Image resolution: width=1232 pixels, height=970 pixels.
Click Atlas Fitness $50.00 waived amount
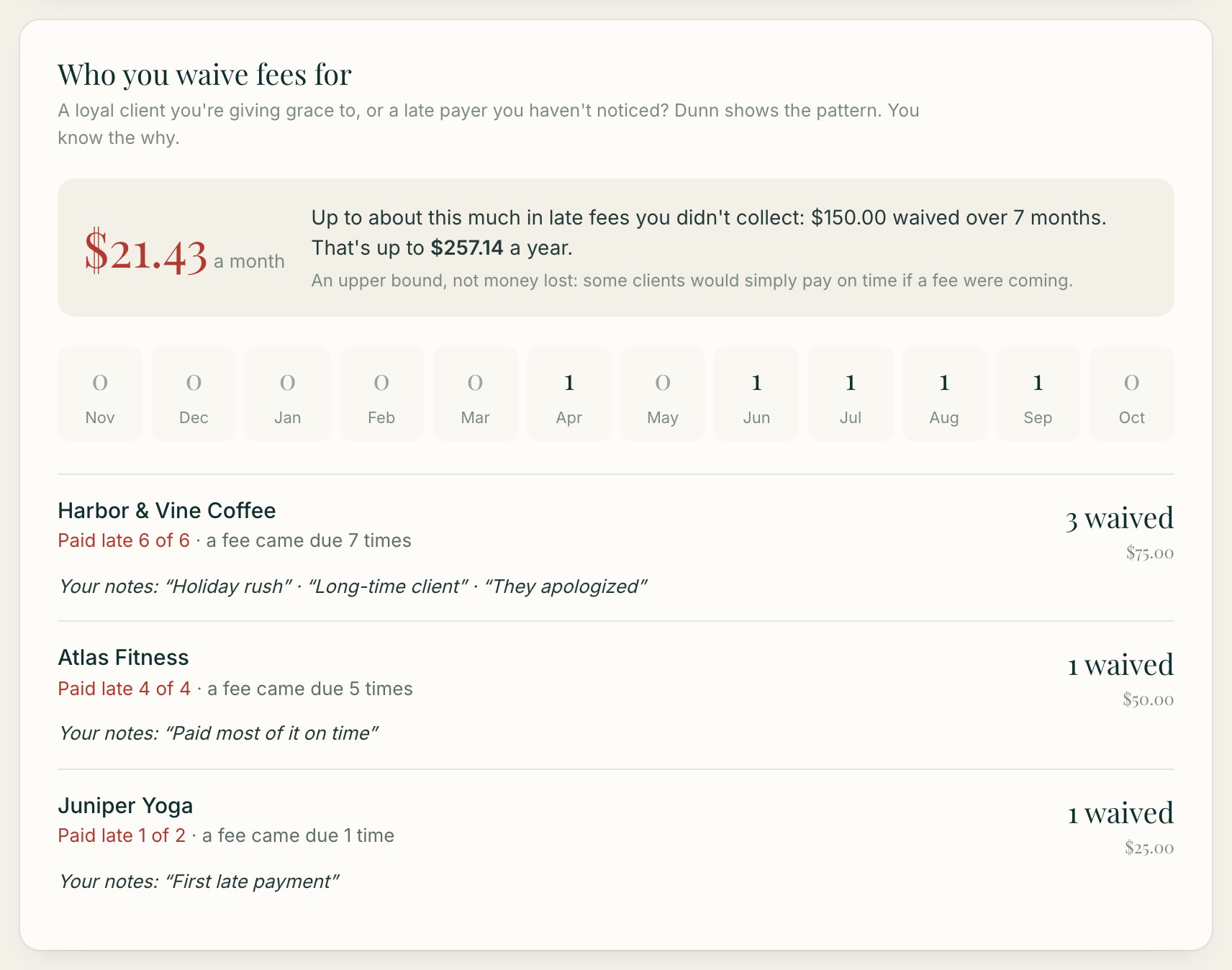[x=1148, y=699]
